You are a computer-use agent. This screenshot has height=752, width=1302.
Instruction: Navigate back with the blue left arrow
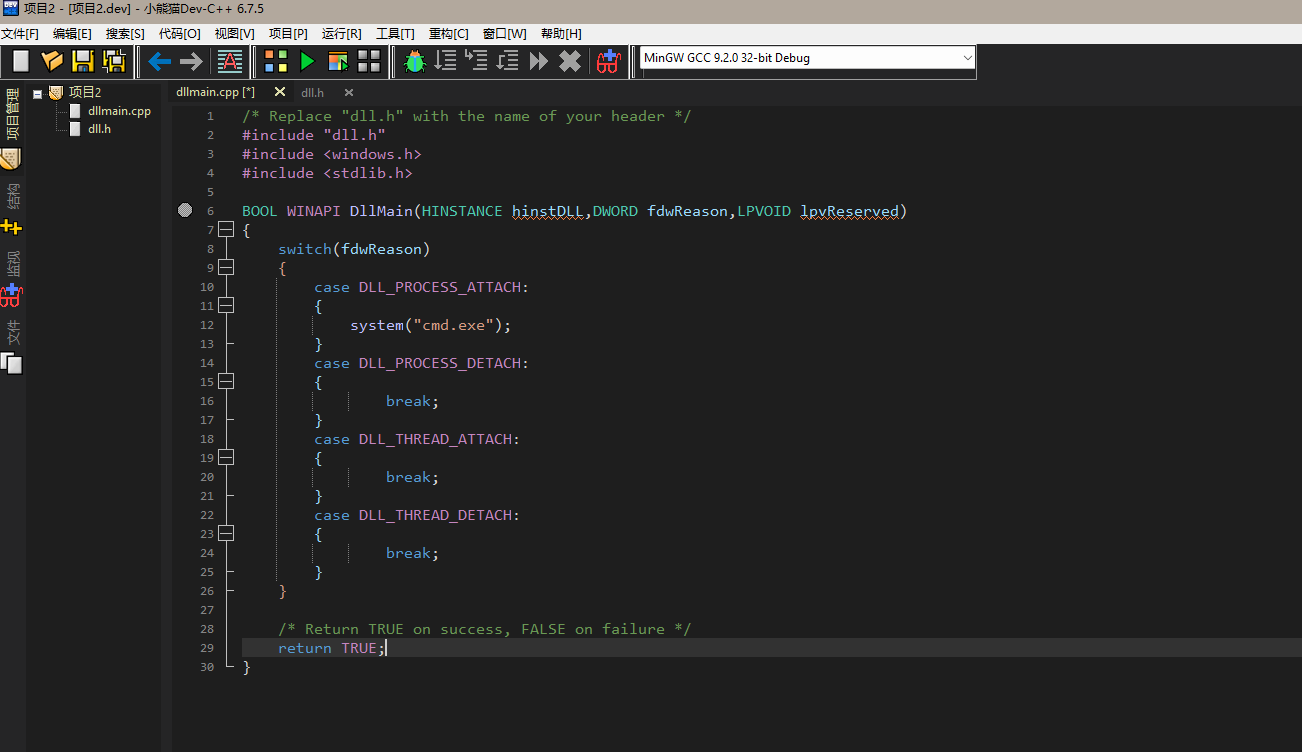tap(160, 62)
